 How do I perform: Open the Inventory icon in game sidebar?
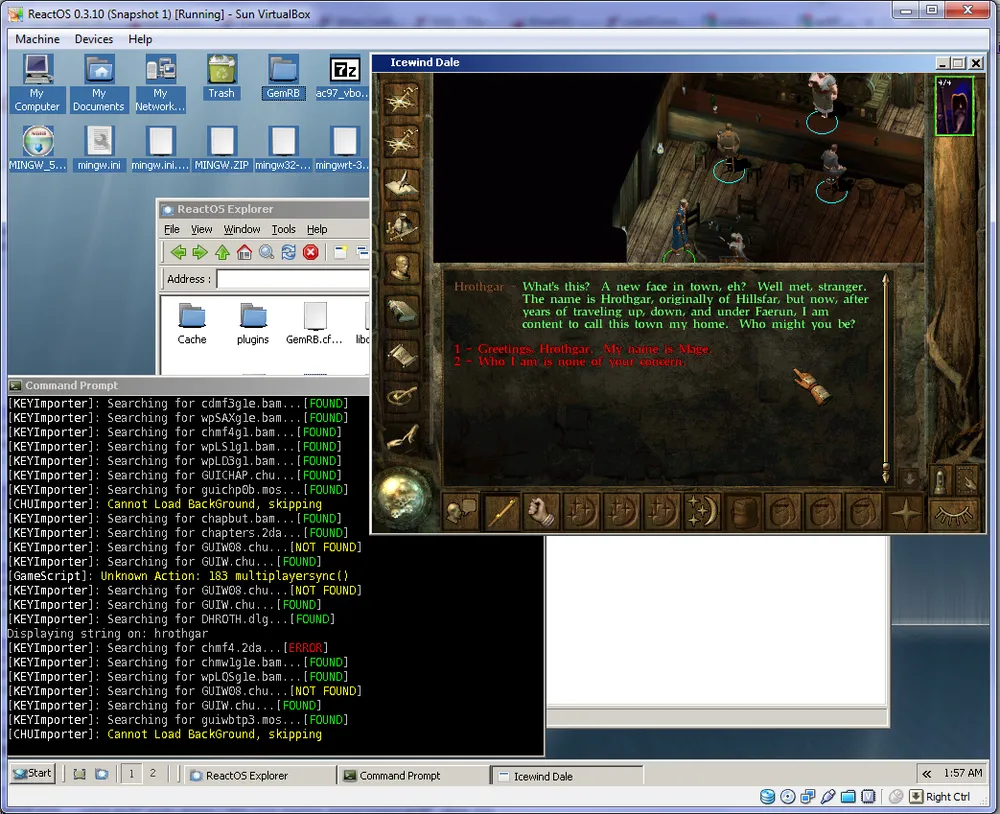coord(402,226)
